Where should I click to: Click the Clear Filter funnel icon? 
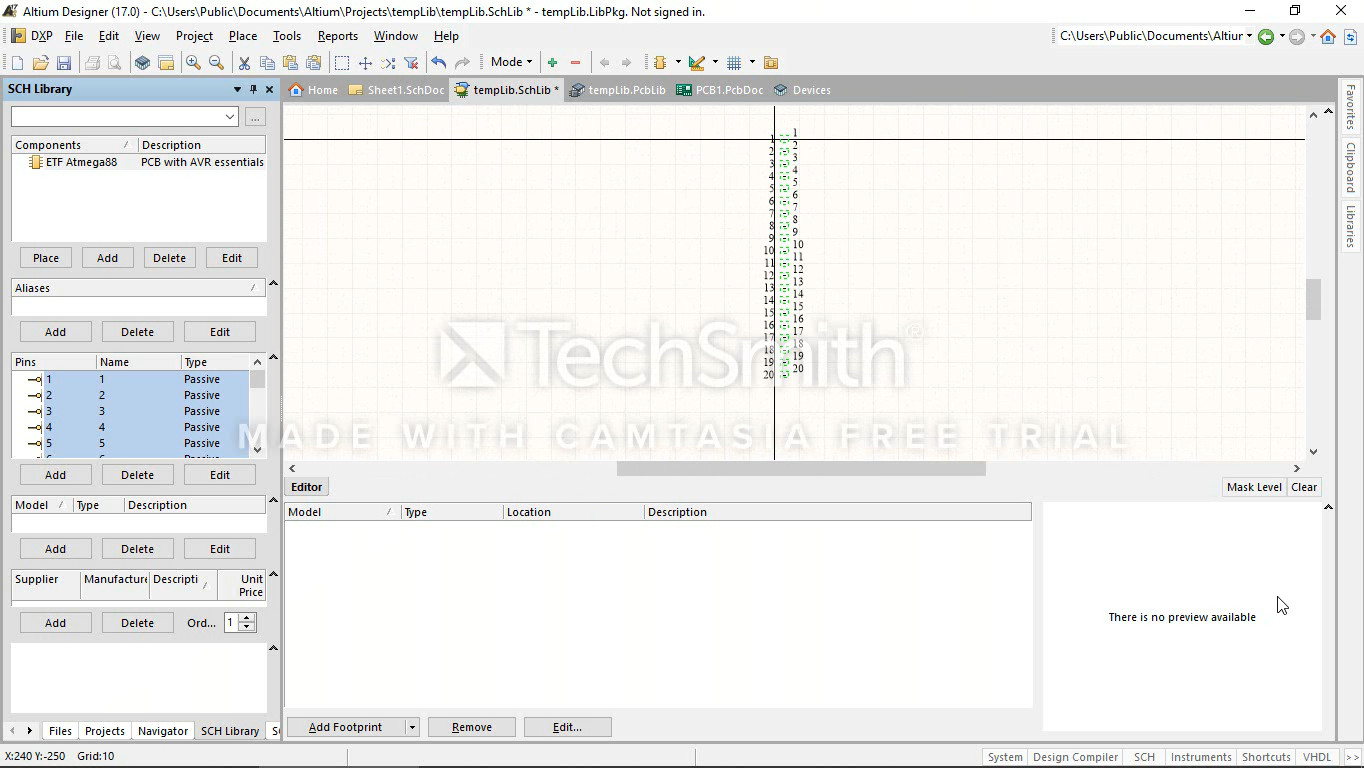point(411,63)
